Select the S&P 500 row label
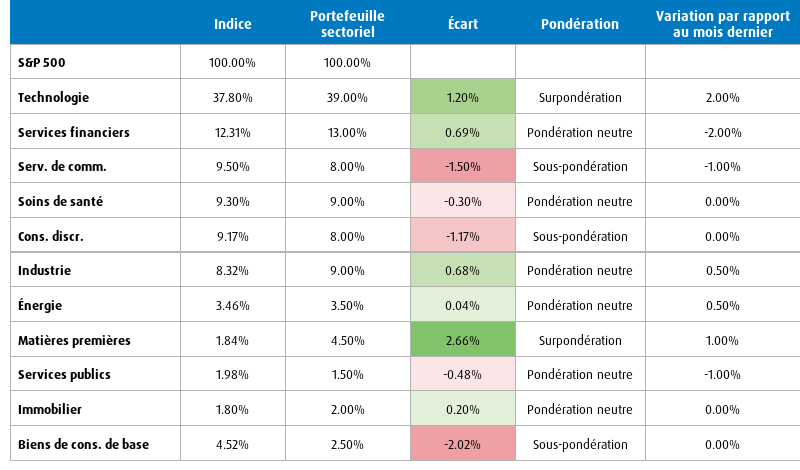 tap(42, 63)
